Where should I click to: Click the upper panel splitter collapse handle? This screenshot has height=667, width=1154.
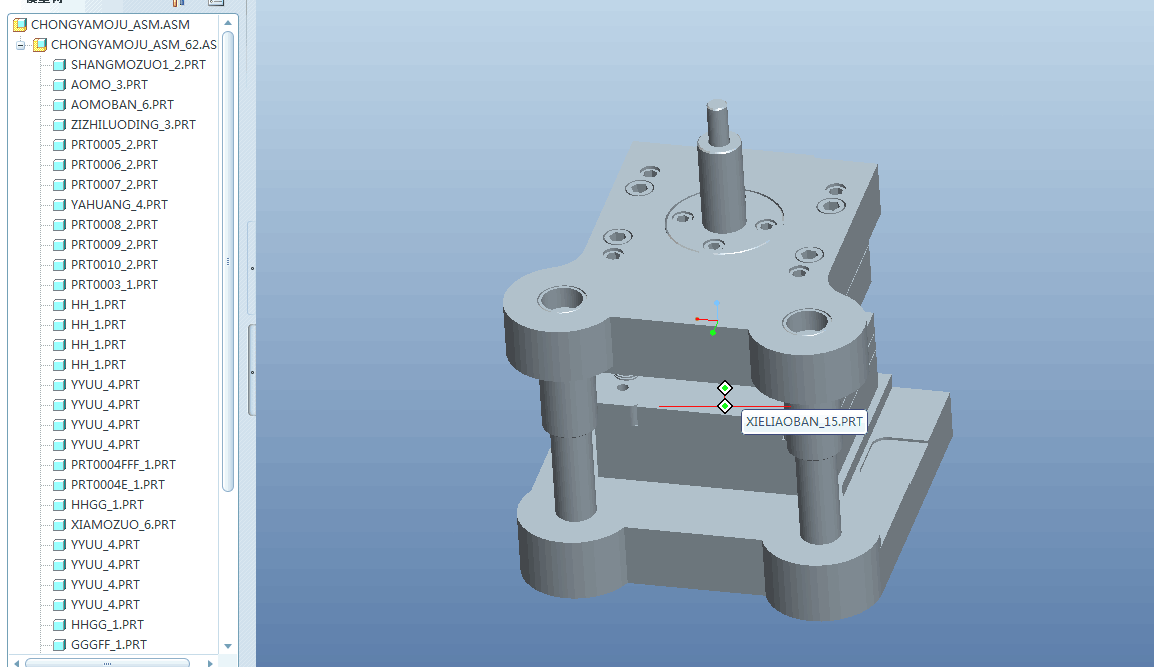coord(252,268)
